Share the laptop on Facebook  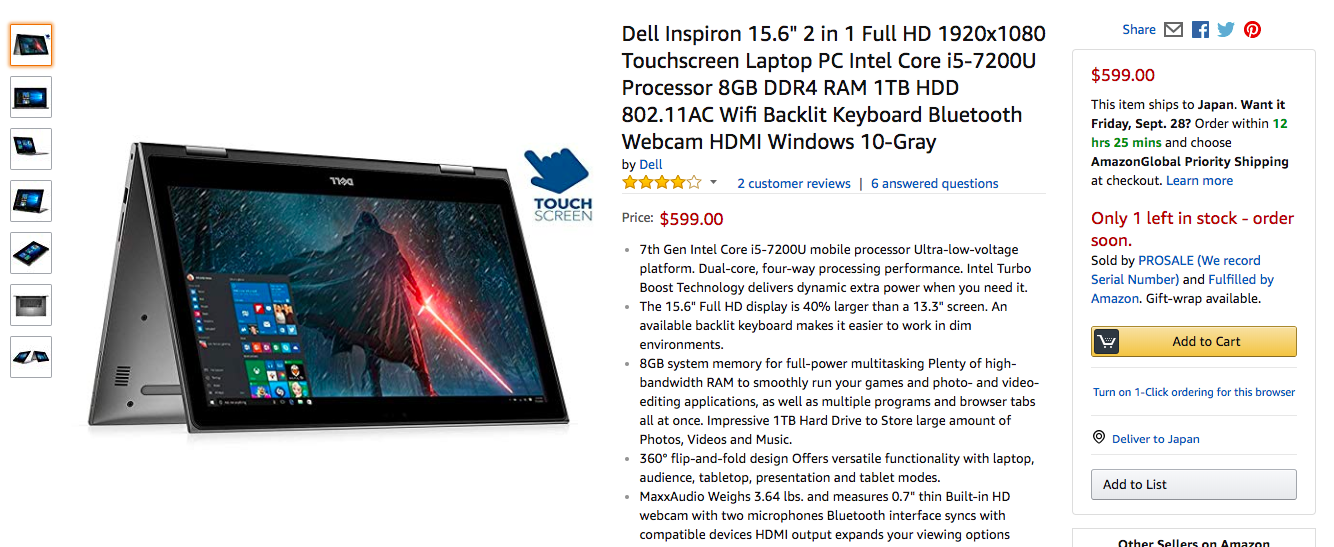tap(1200, 30)
